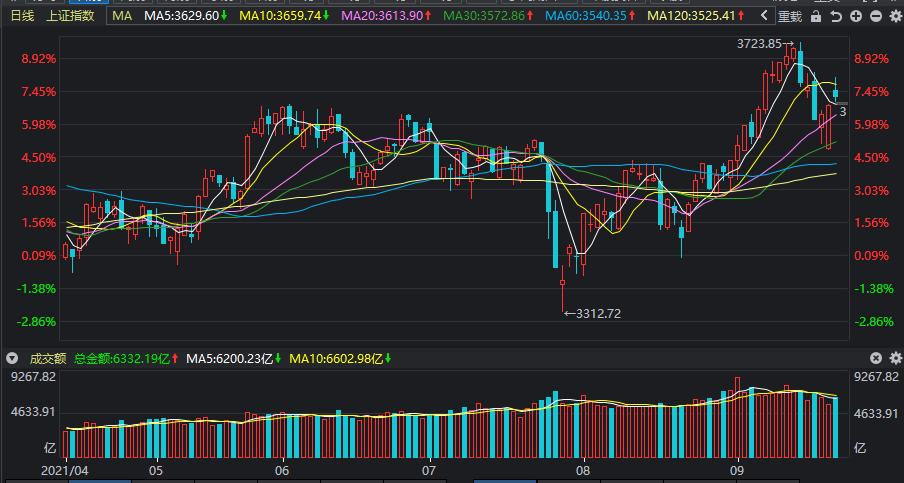Zoom in with the plus icon
This screenshot has height=483, width=904.
[x=857, y=16]
